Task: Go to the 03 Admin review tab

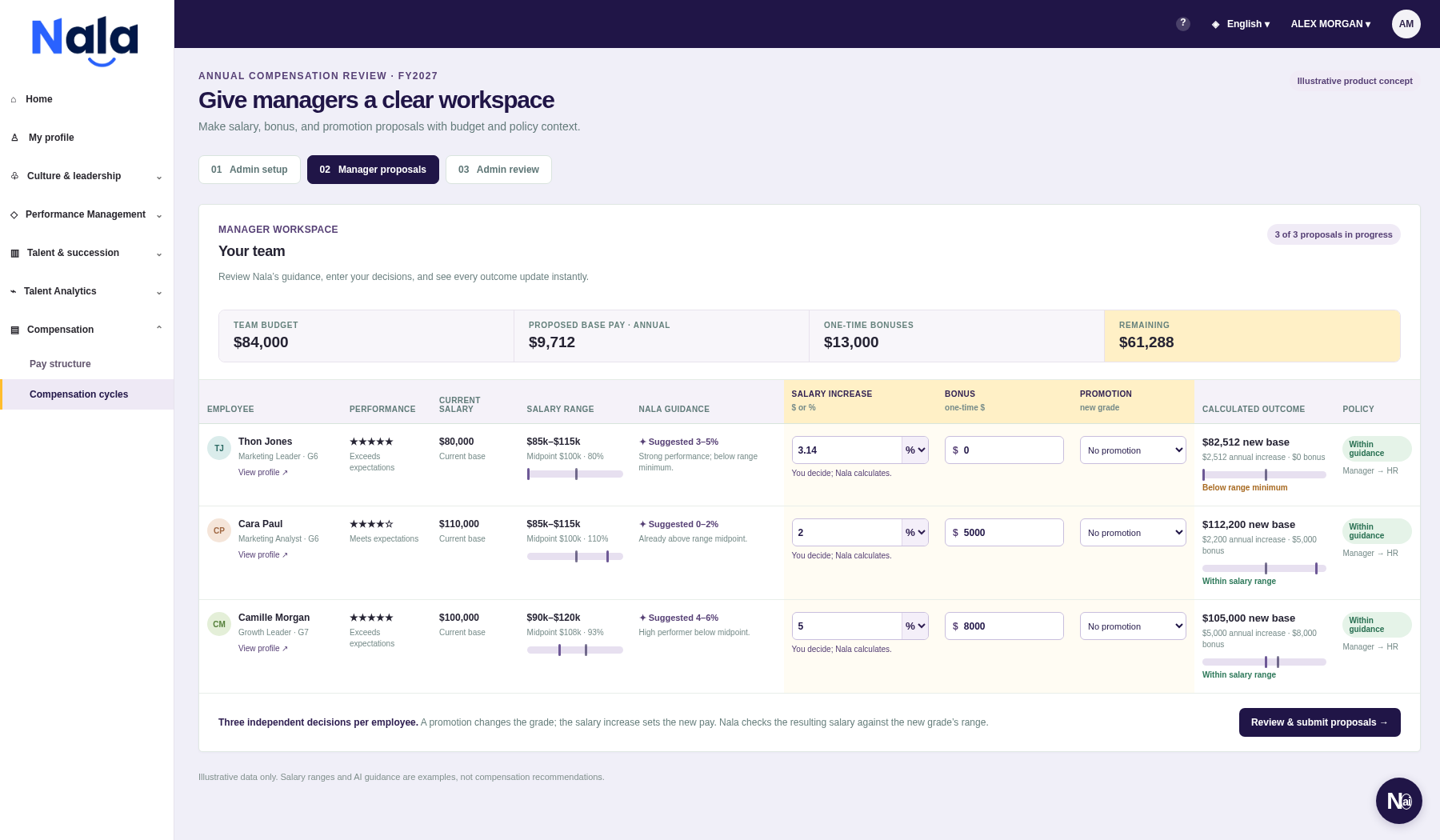Action: point(498,170)
